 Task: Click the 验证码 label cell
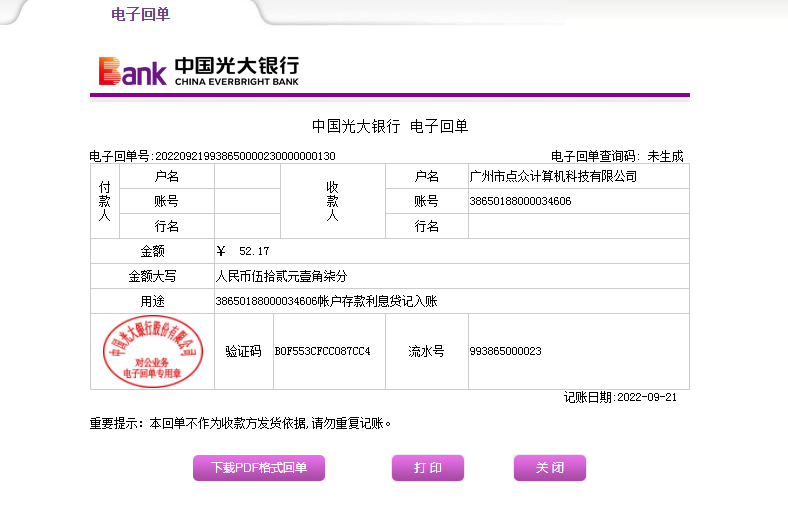pos(244,351)
